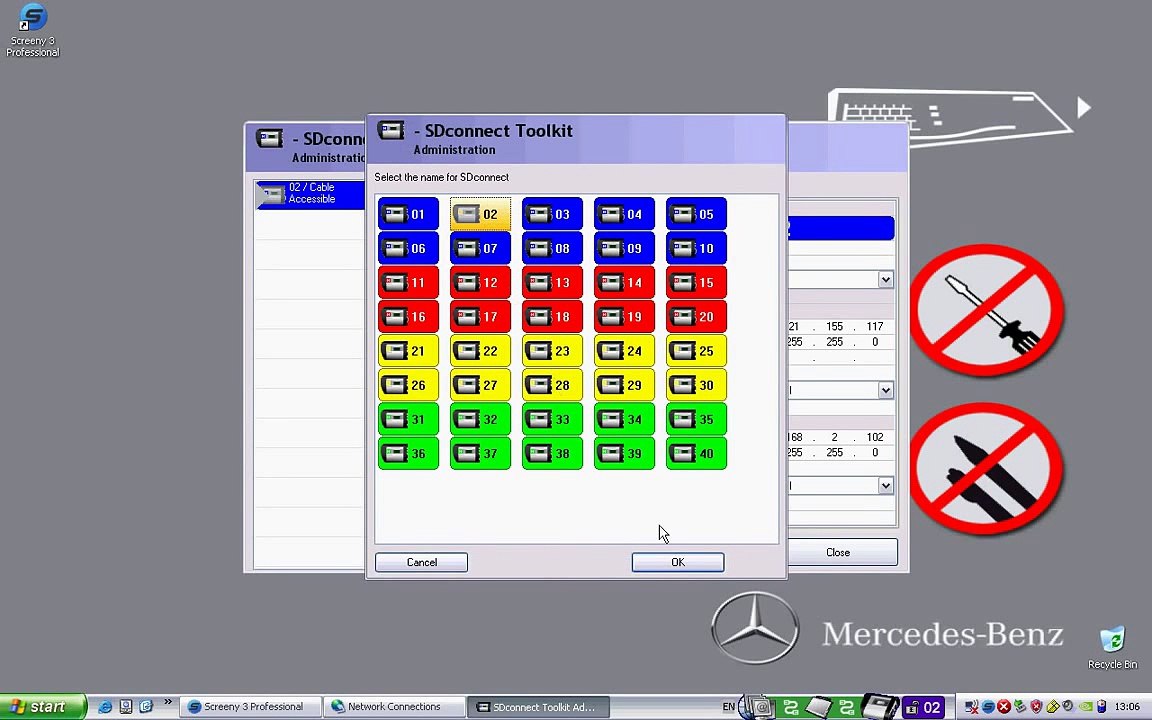Image resolution: width=1152 pixels, height=720 pixels.
Task: Open the middle dropdown in the background window
Action: click(x=885, y=390)
